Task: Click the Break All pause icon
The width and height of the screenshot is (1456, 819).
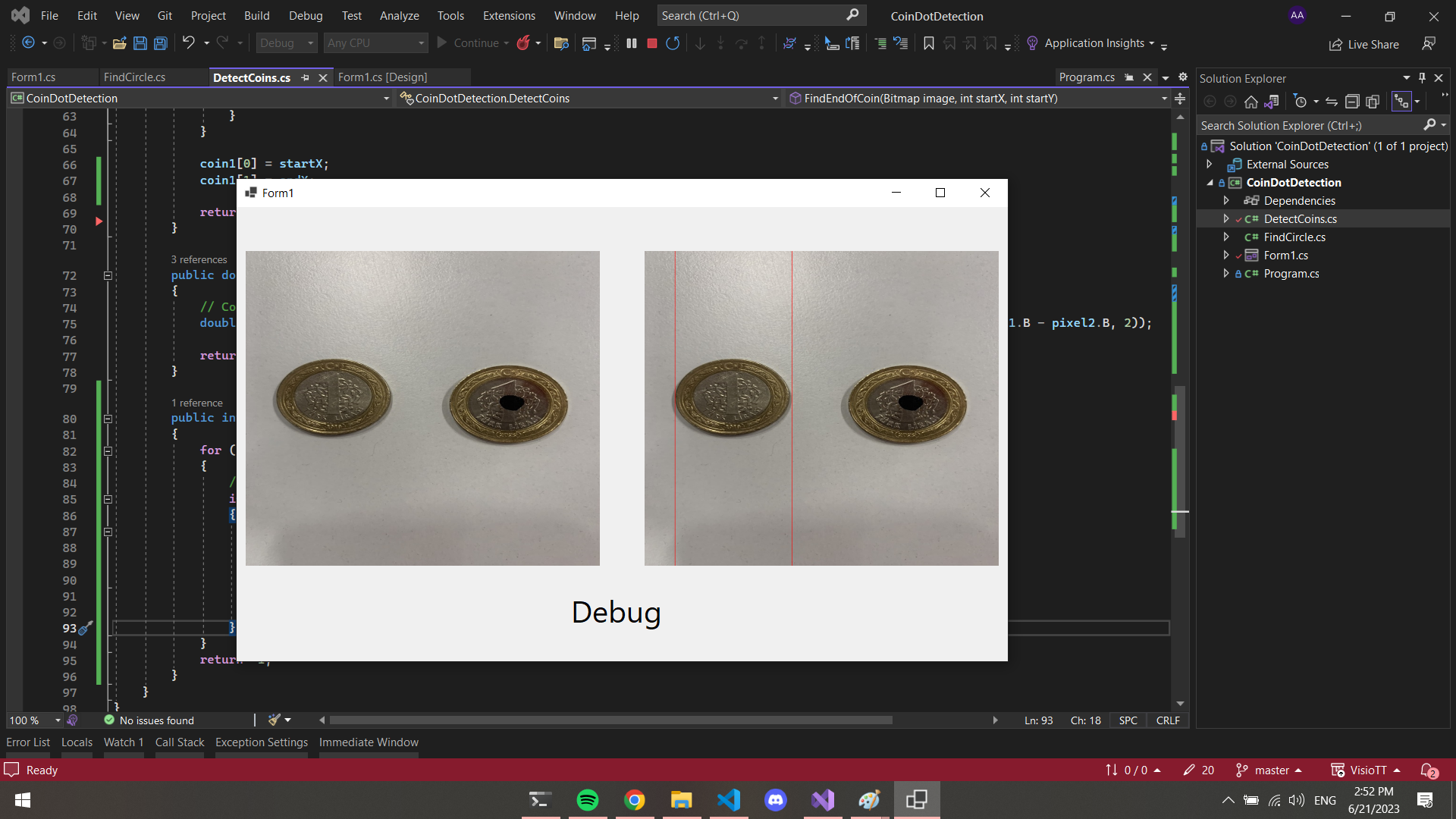Action: (x=631, y=43)
